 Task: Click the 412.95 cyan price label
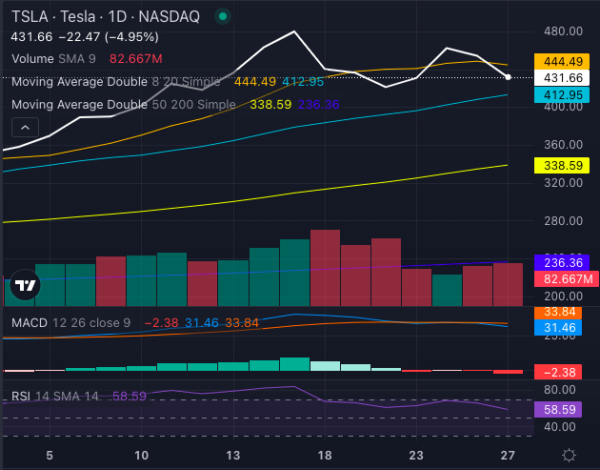[x=562, y=95]
